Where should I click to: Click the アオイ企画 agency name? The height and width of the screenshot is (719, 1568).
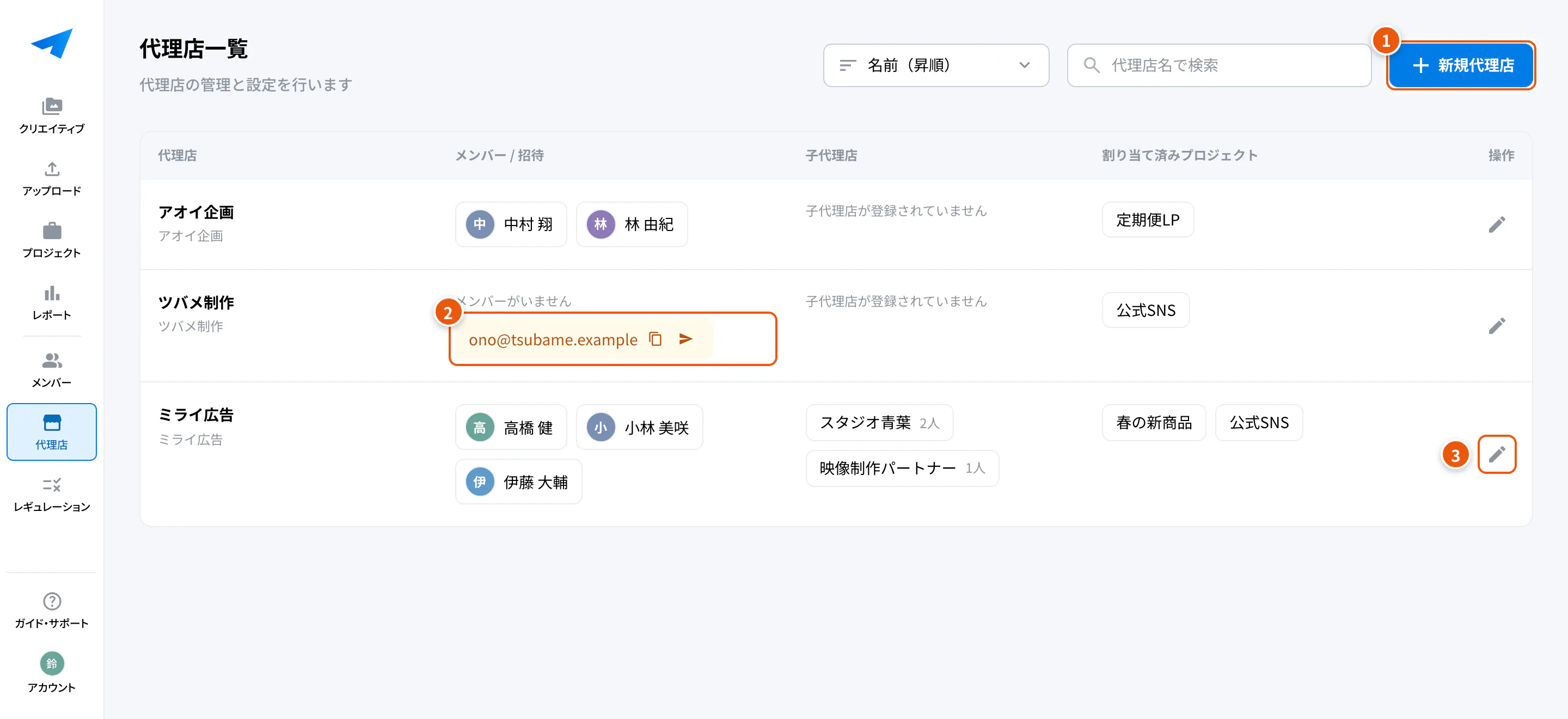[196, 212]
